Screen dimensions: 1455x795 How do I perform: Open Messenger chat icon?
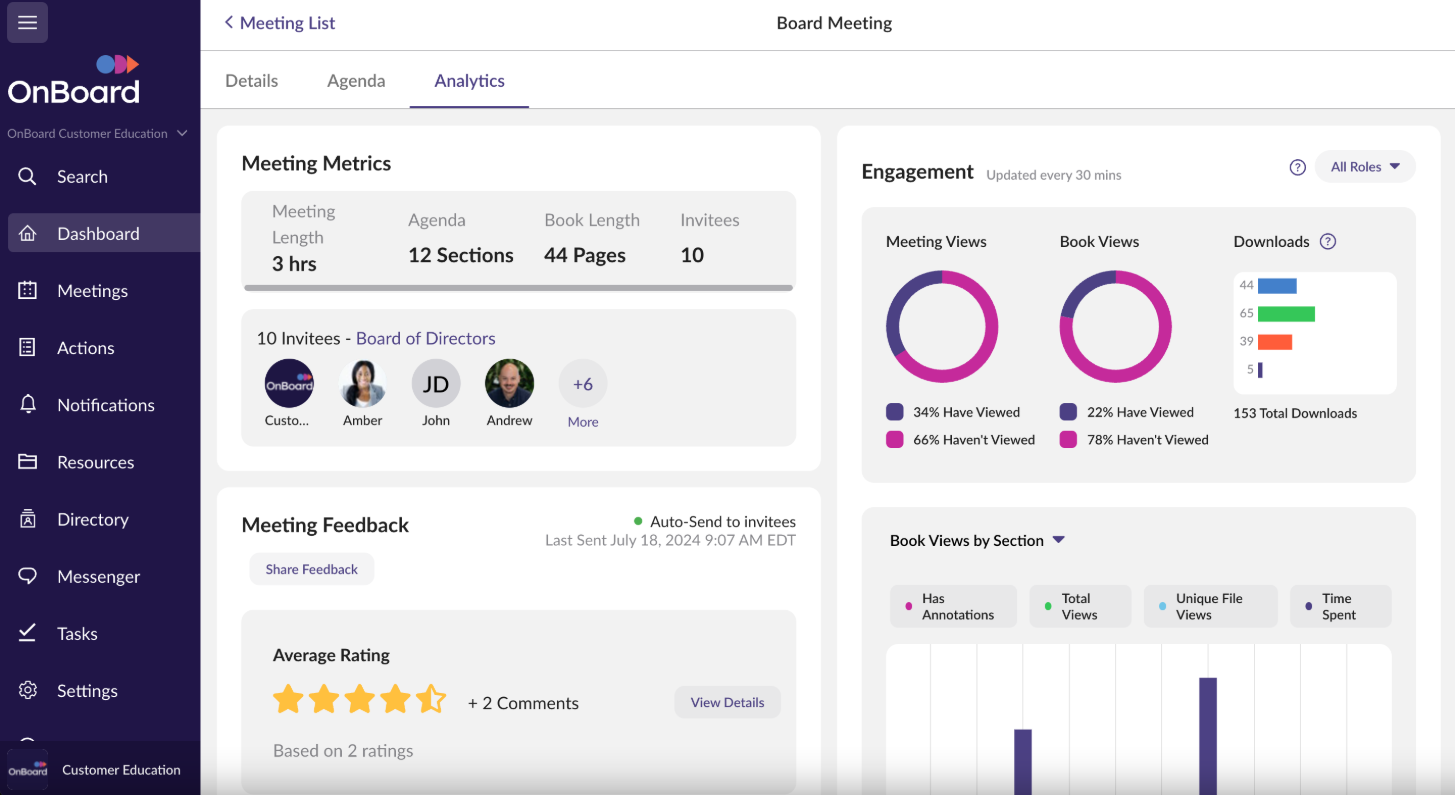pyautogui.click(x=28, y=576)
